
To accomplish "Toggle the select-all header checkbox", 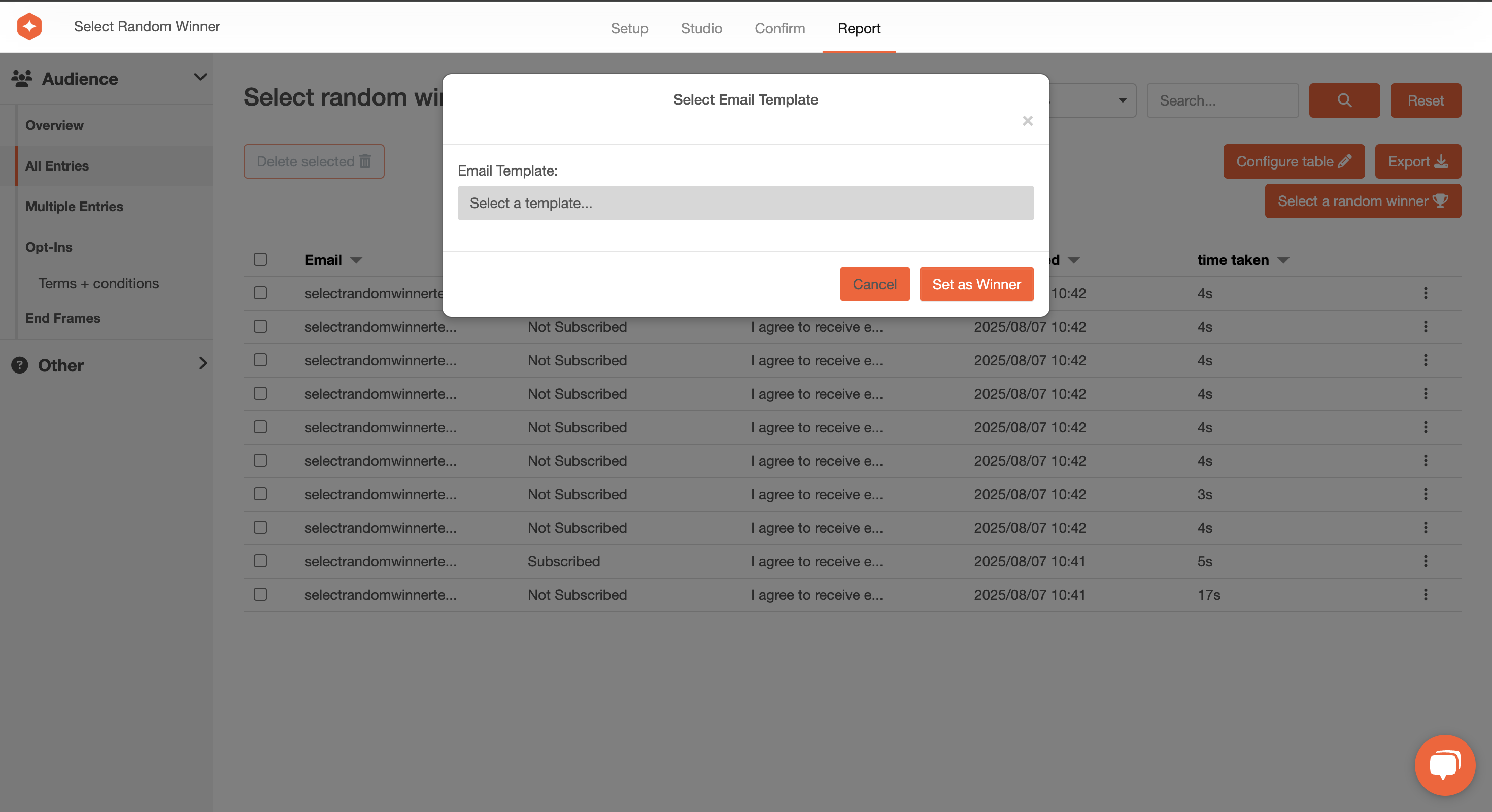I will pos(260,259).
